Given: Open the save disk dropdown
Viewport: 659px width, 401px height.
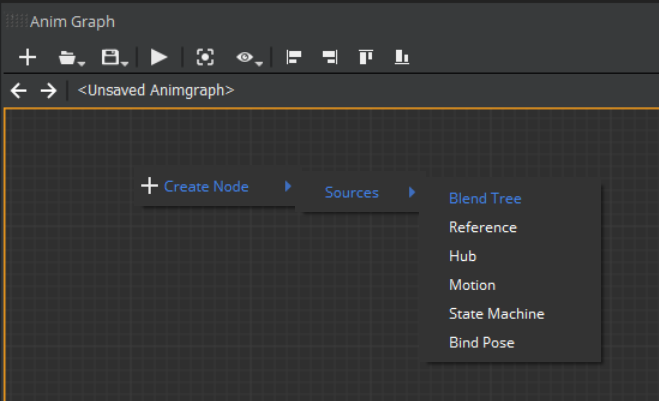Looking at the screenshot, I should (113, 58).
